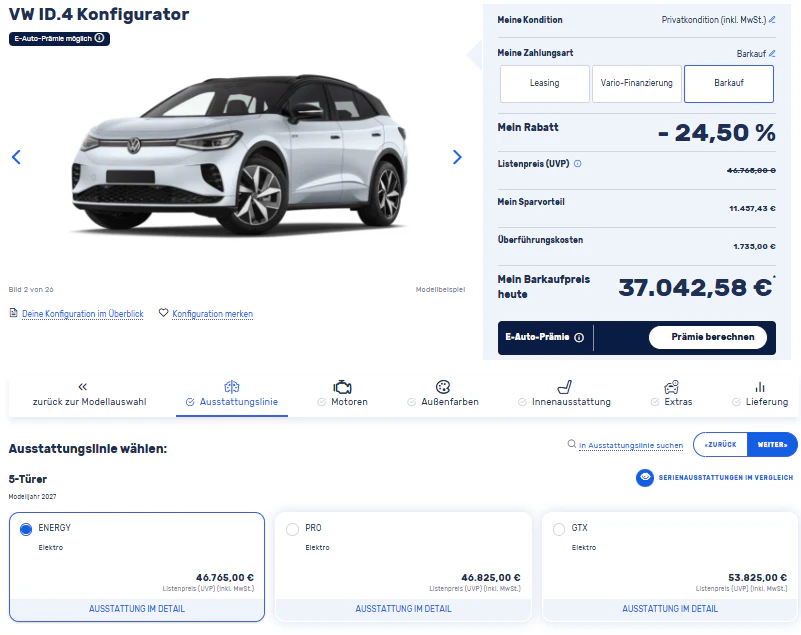Go back via zurück zur Modellauswahl
Image resolution: width=801 pixels, height=635 pixels.
tap(89, 402)
